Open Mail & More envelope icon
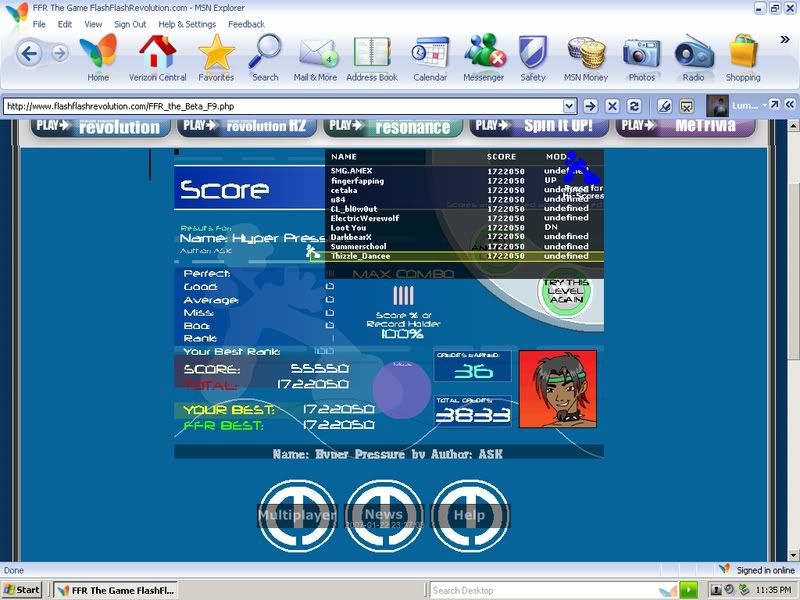800x600 pixels. (x=316, y=53)
